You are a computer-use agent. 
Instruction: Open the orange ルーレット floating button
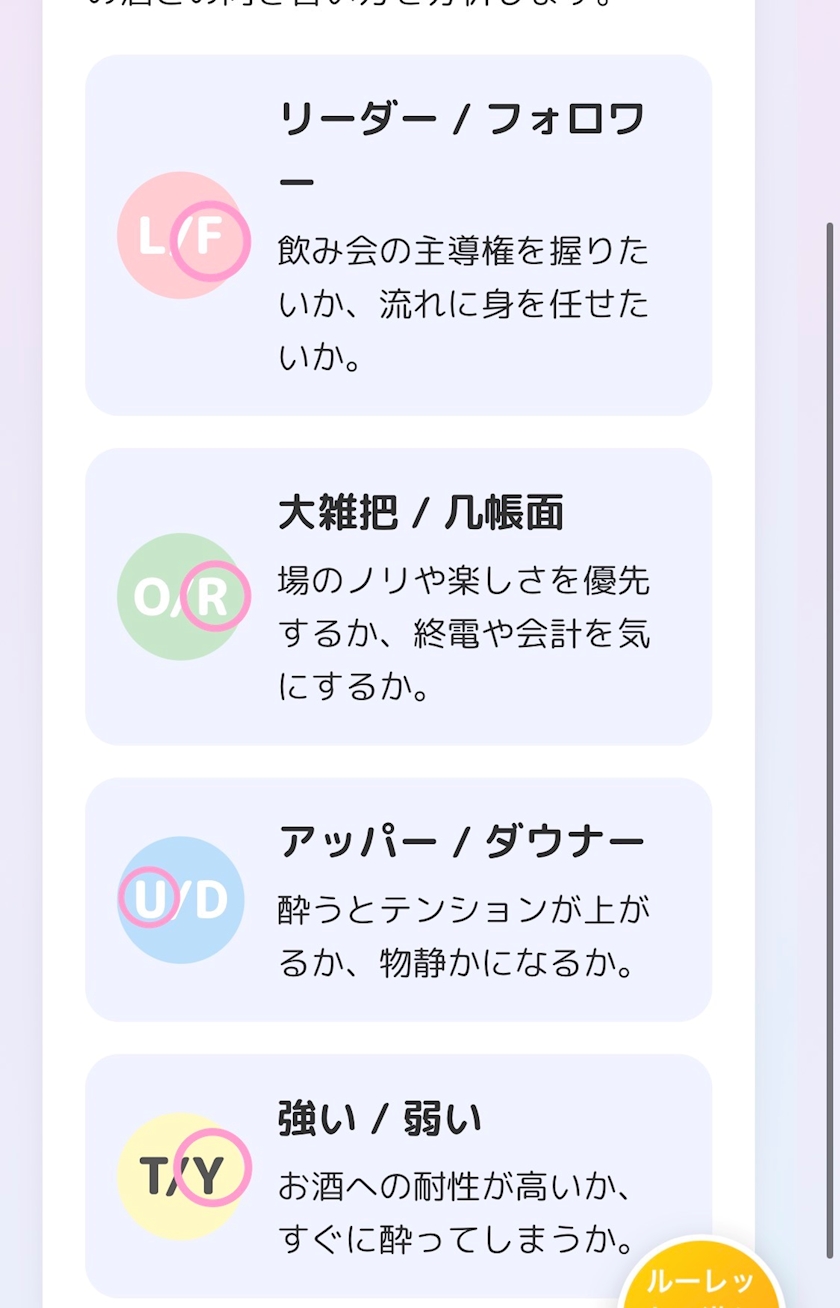[x=700, y=1283]
